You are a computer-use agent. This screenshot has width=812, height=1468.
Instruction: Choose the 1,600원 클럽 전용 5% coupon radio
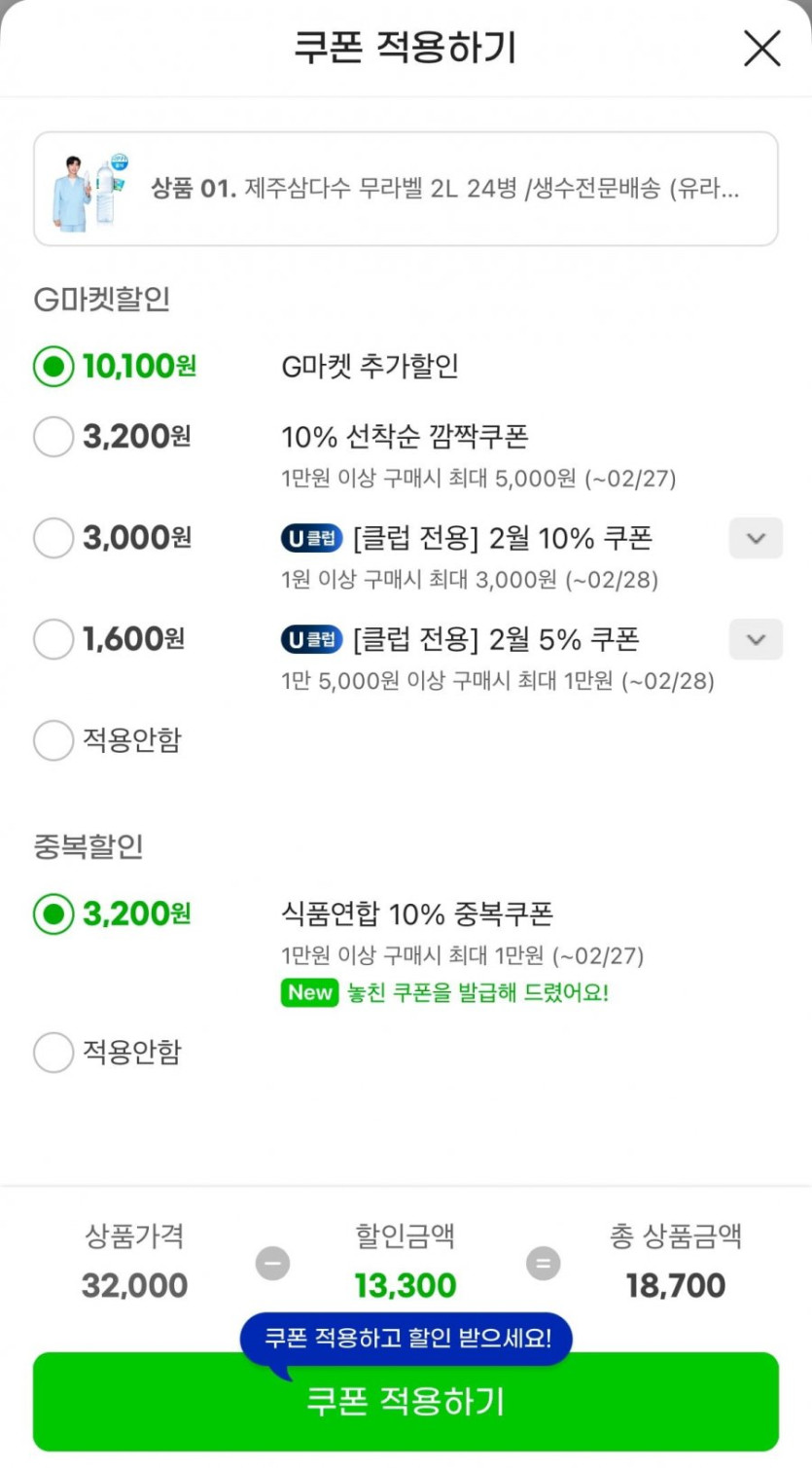pos(53,639)
